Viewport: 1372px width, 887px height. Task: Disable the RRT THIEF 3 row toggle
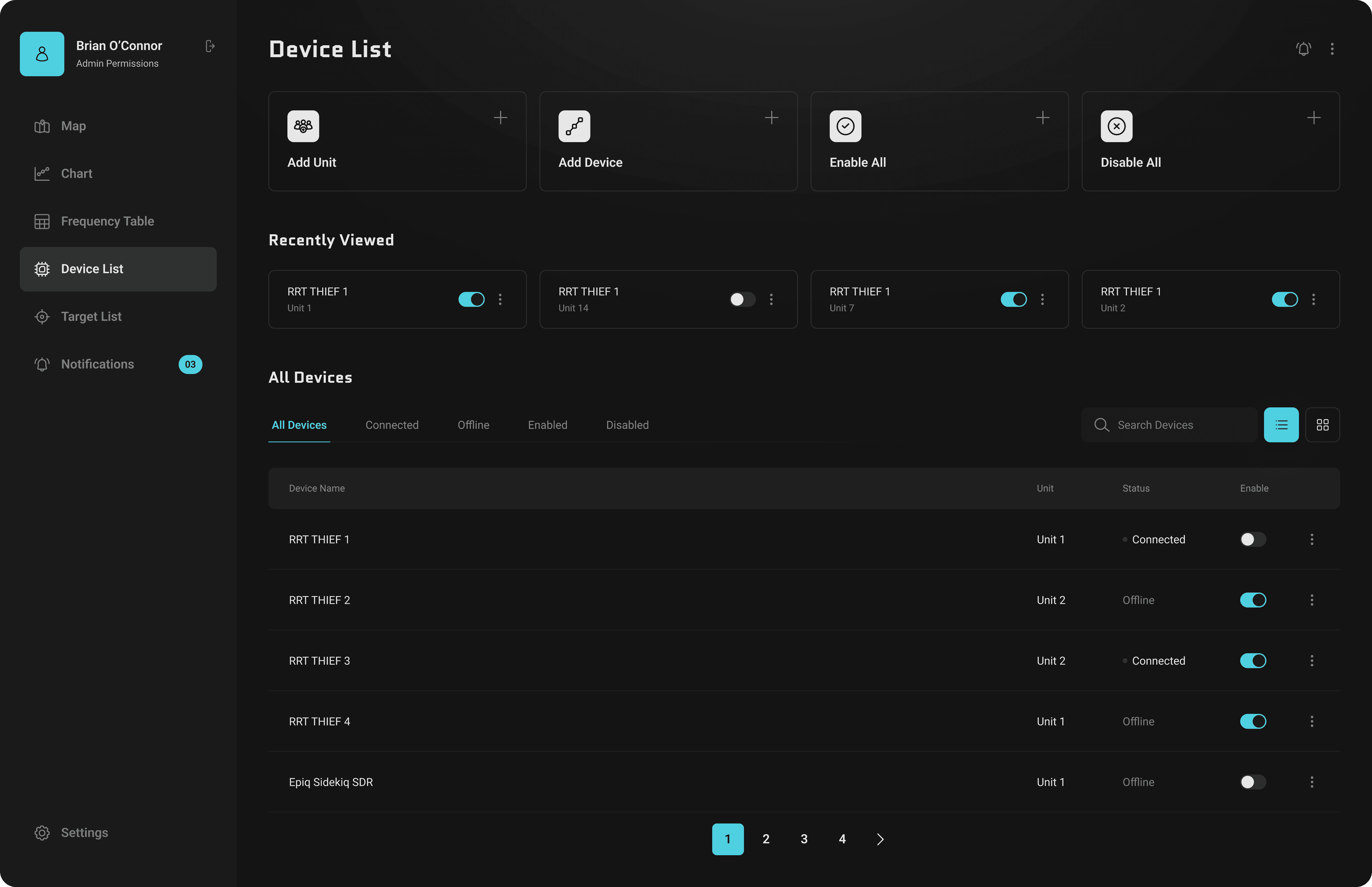coord(1253,661)
